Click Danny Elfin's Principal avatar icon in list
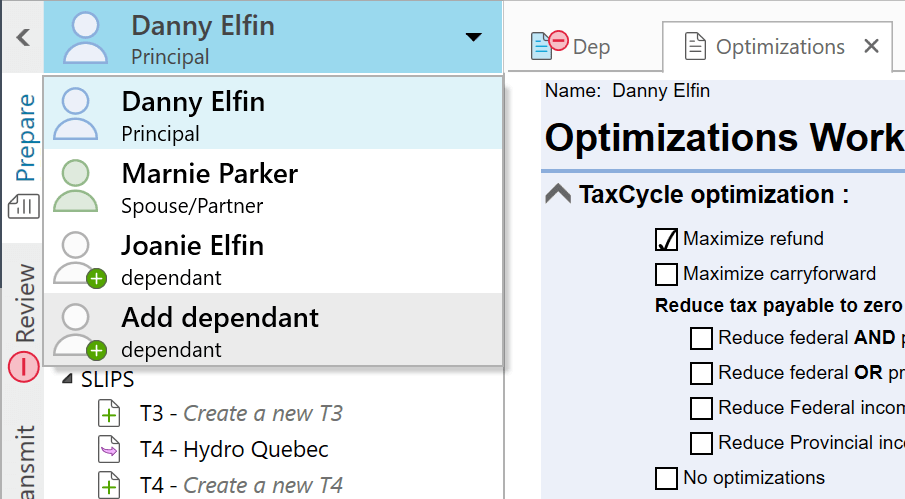 pyautogui.click(x=78, y=113)
